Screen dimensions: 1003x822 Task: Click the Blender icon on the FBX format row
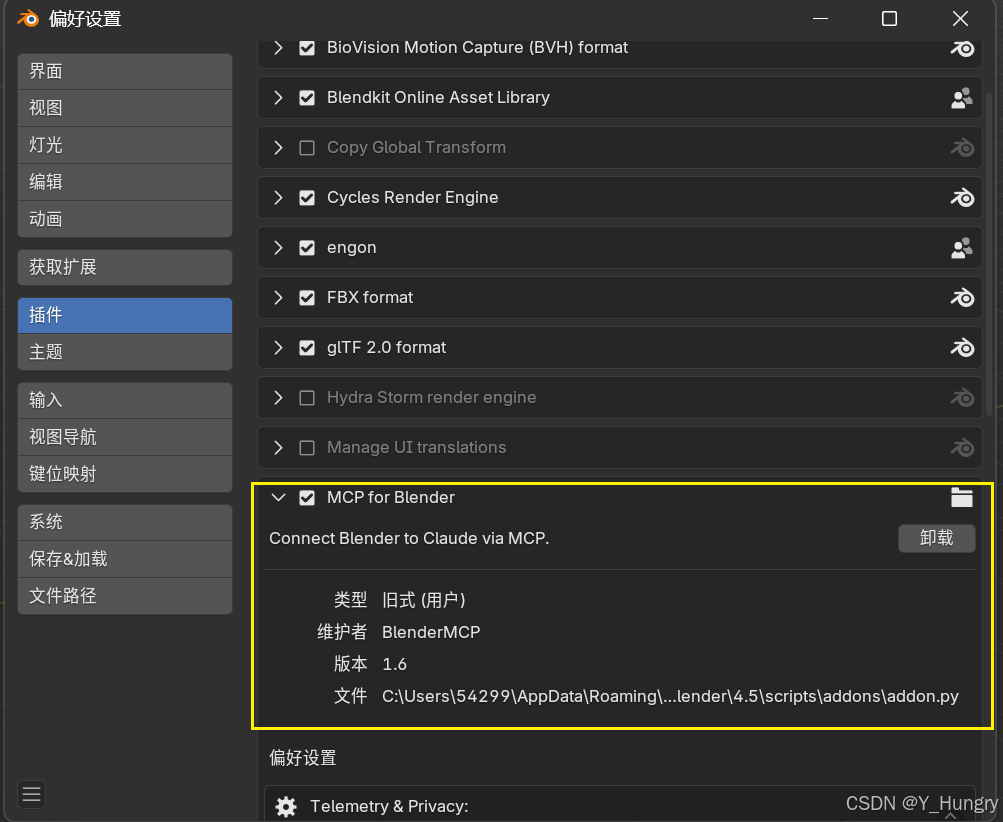(x=961, y=297)
